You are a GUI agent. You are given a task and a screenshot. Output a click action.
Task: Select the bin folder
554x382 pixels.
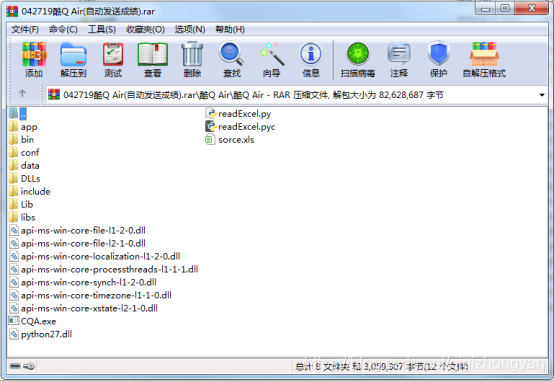point(21,140)
